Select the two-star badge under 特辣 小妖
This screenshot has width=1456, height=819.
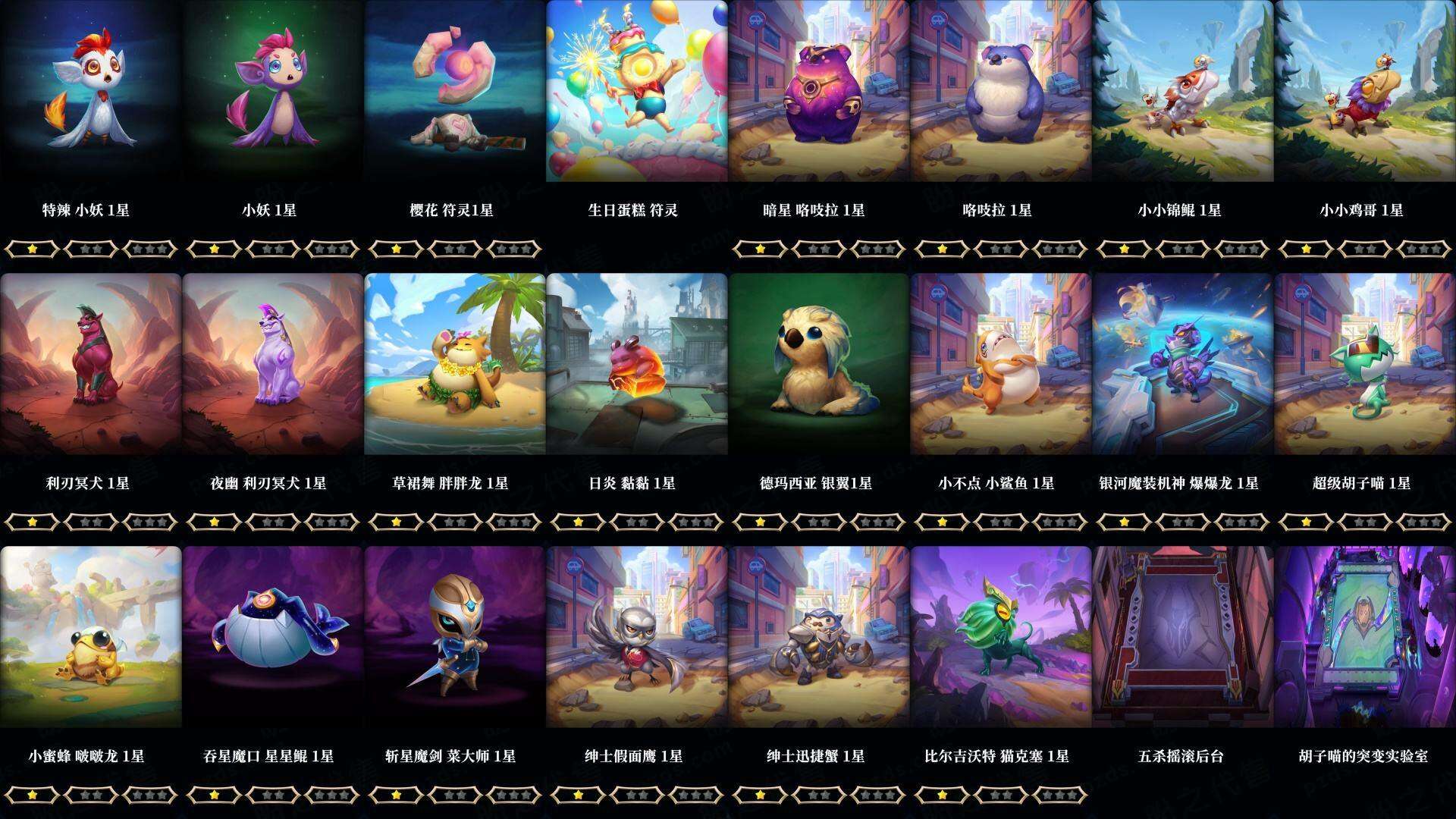91,249
